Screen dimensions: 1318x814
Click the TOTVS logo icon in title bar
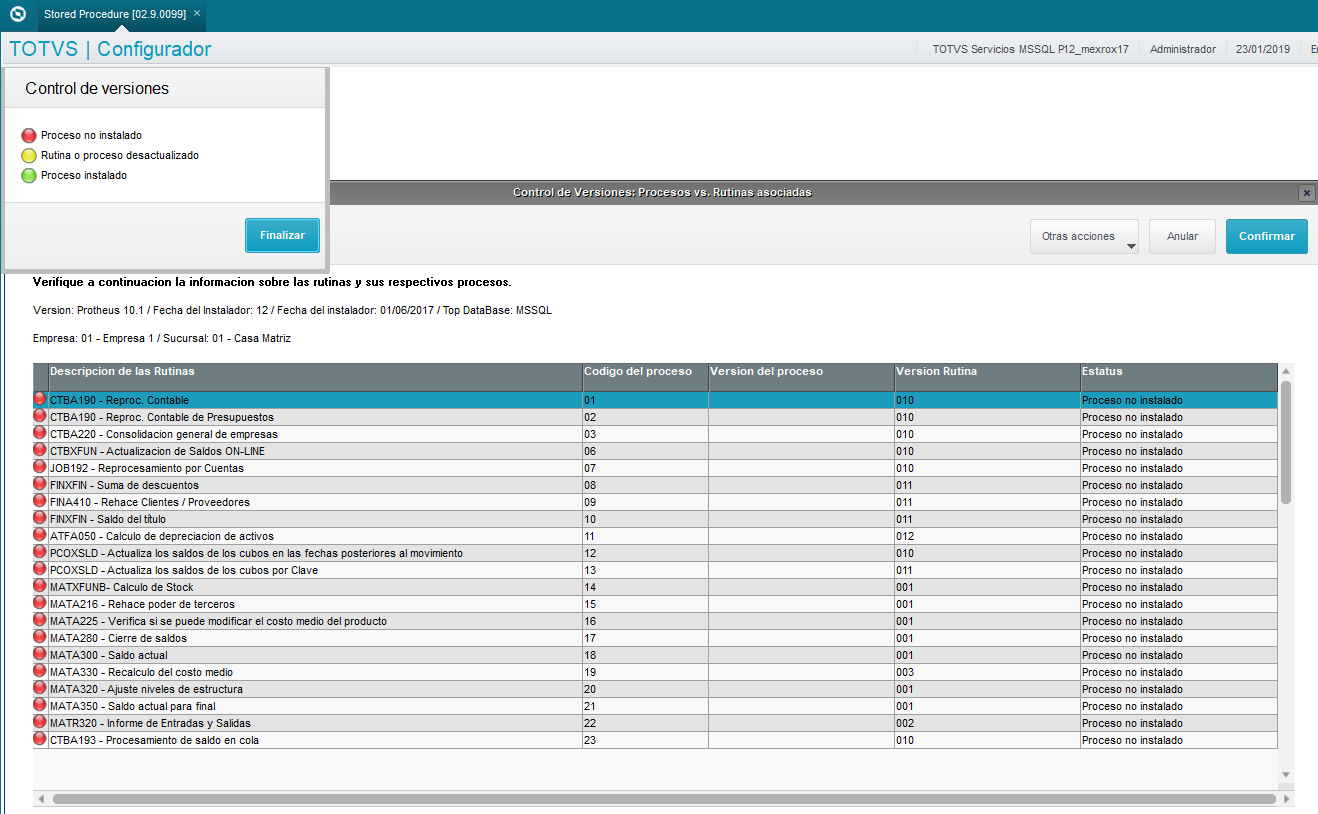click(x=17, y=14)
